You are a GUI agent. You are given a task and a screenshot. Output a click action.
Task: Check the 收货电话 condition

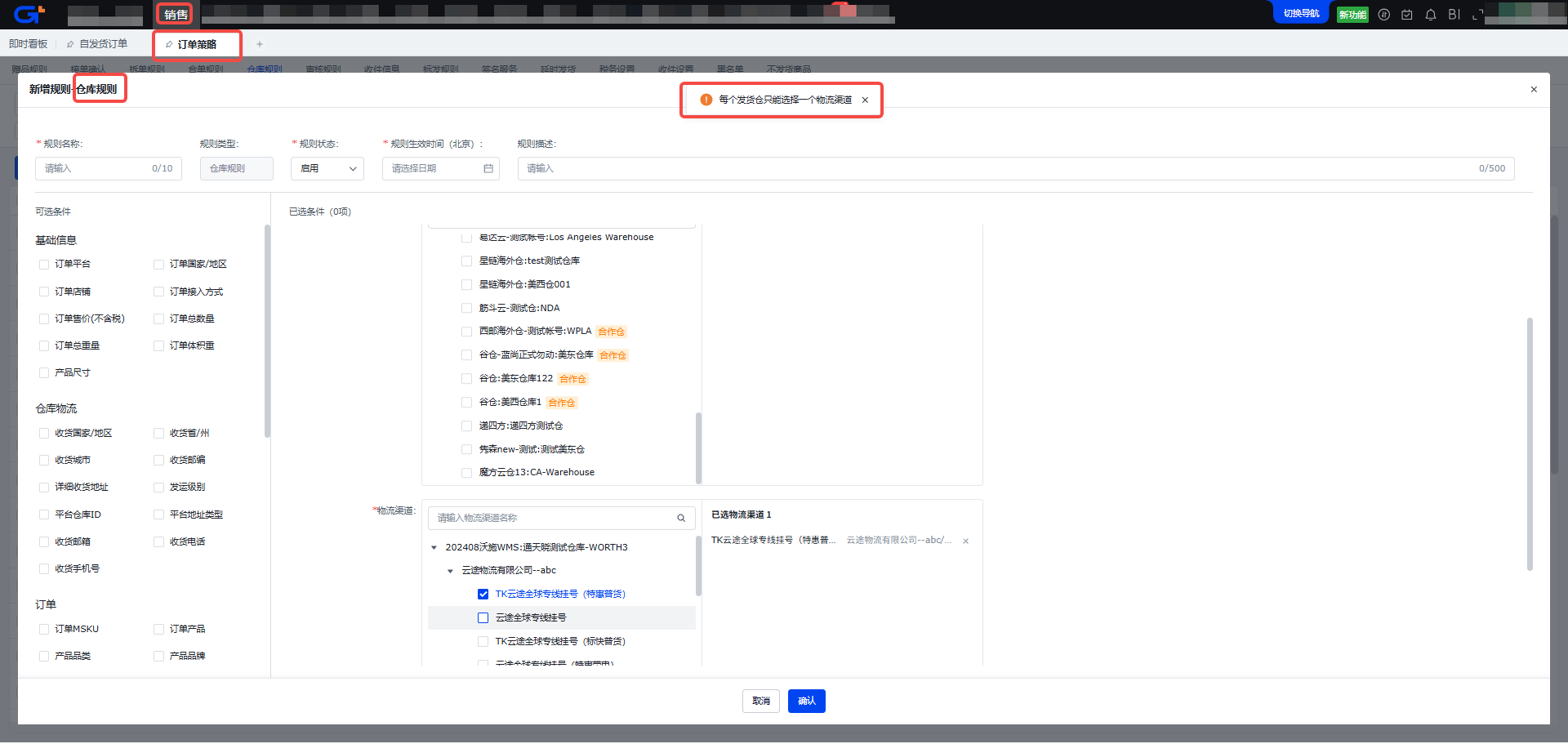point(158,542)
